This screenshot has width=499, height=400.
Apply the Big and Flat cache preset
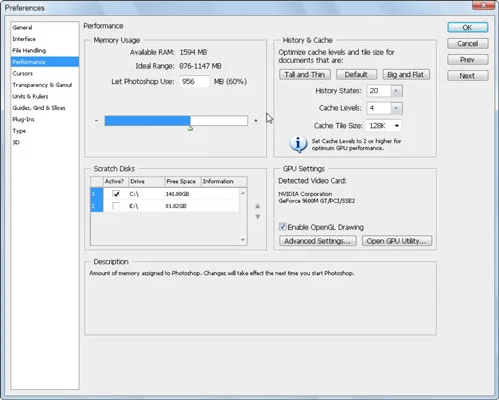point(406,74)
